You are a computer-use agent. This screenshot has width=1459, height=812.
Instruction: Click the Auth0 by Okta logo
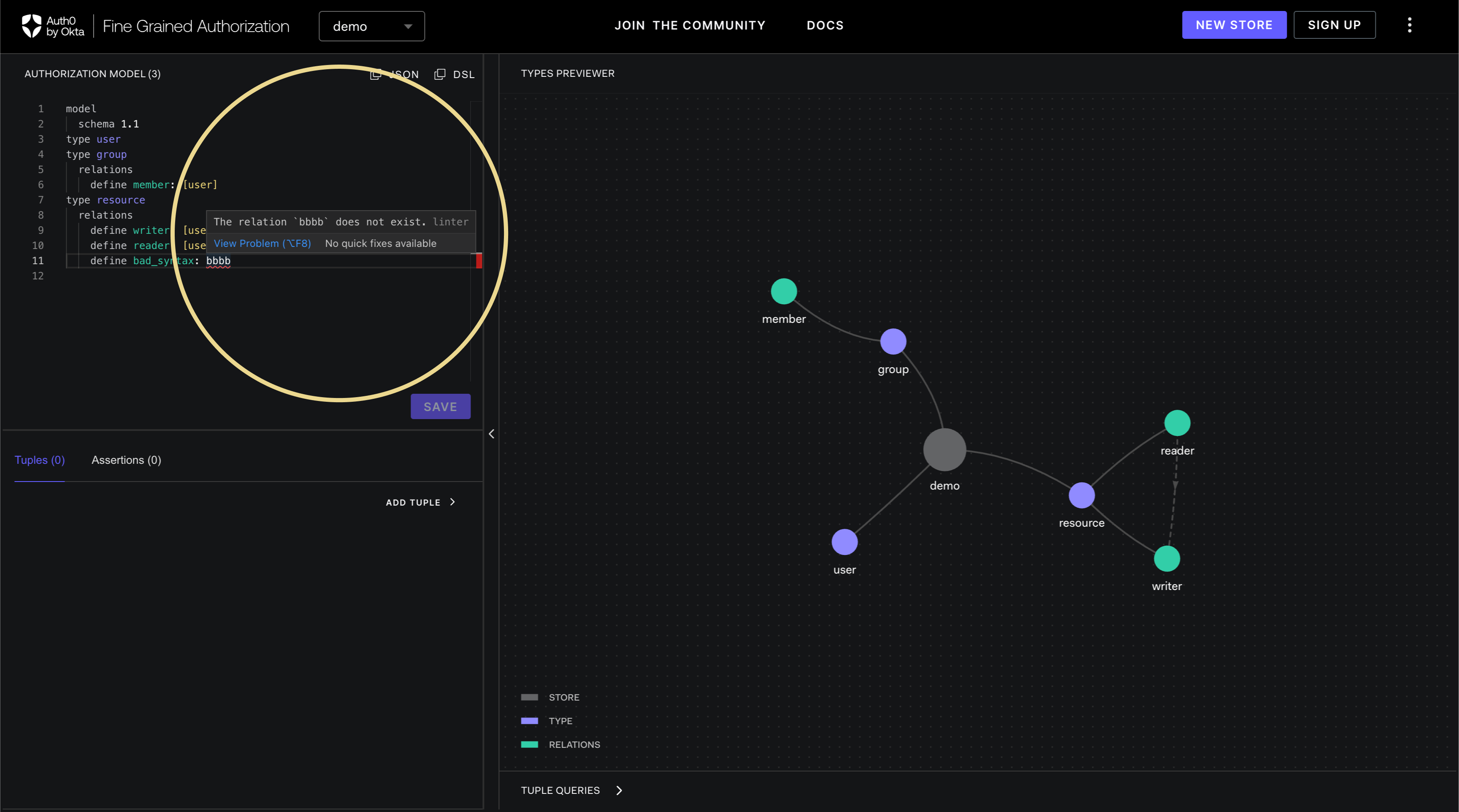(53, 26)
